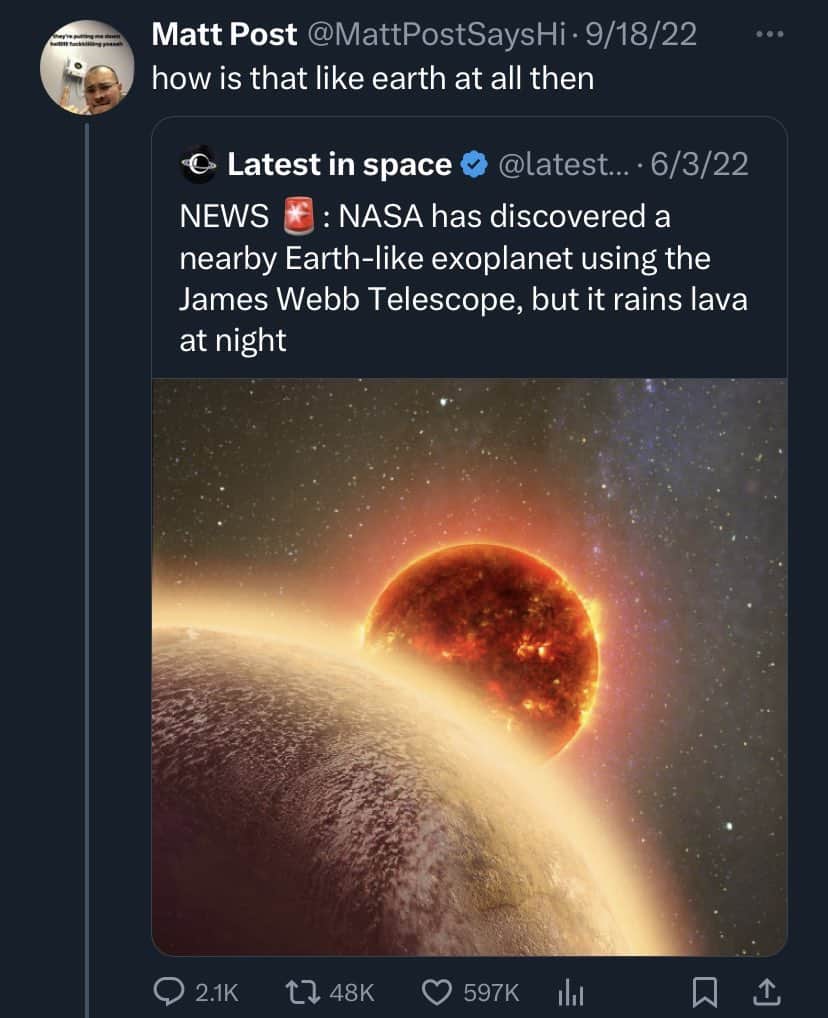Open the quoted NASA exoplanet news text
The image size is (828, 1018).
[462, 278]
